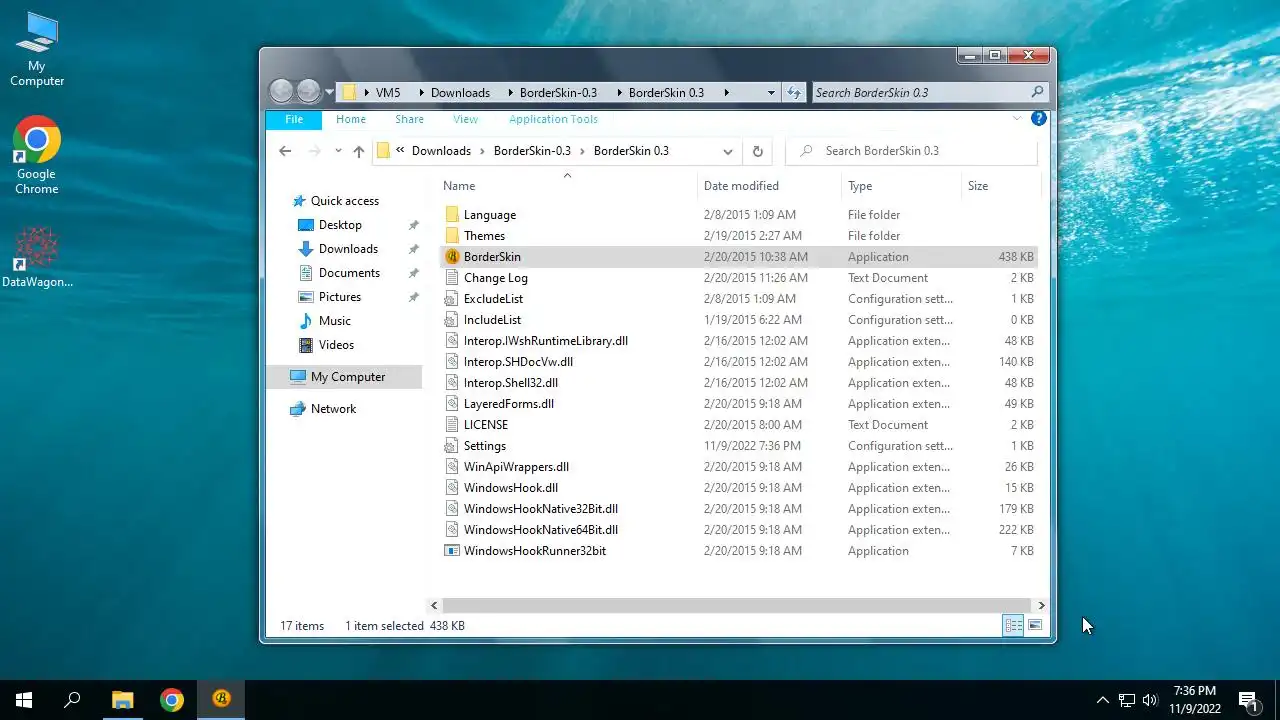Screen dimensions: 1280x720
Task: Open the File ribbon tab
Action: pos(294,119)
